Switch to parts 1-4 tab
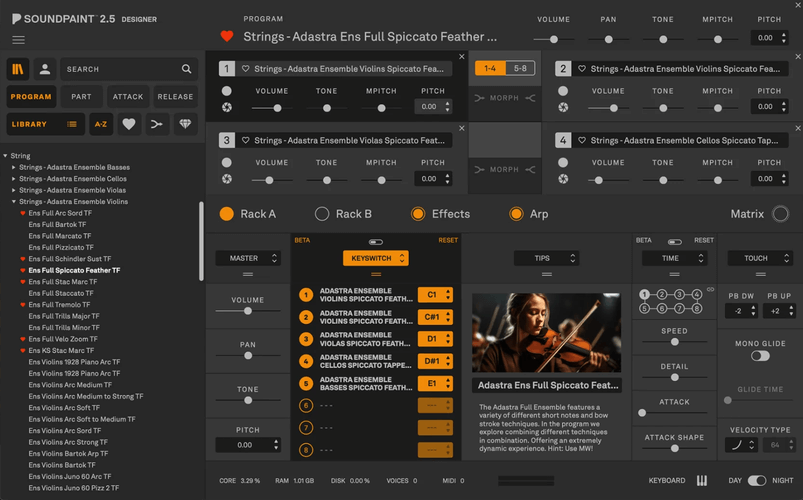This screenshot has height=500, width=803. pos(490,68)
